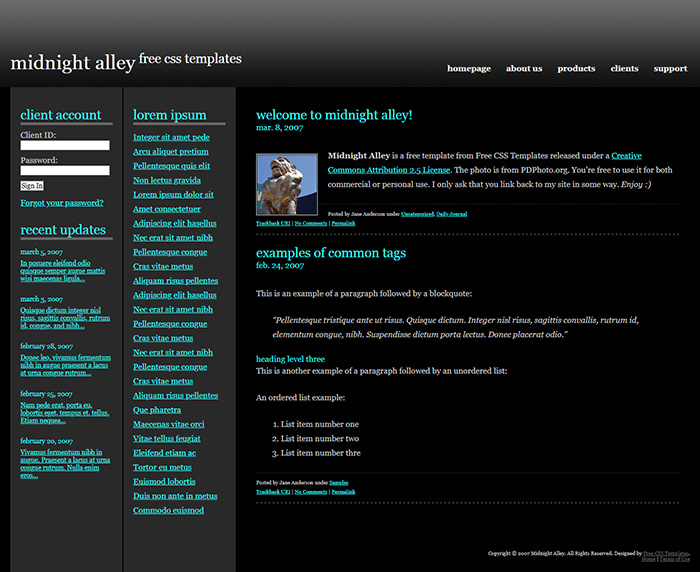Open No Comments under the welcome post
Viewport: 700px width, 572px height.
tap(311, 223)
